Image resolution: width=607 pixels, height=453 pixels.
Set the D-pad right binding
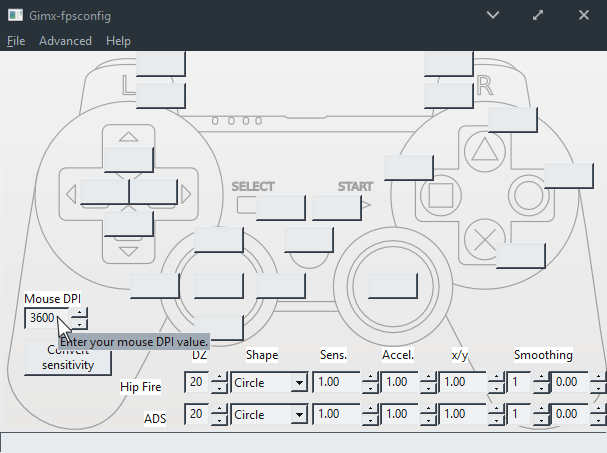(x=153, y=192)
